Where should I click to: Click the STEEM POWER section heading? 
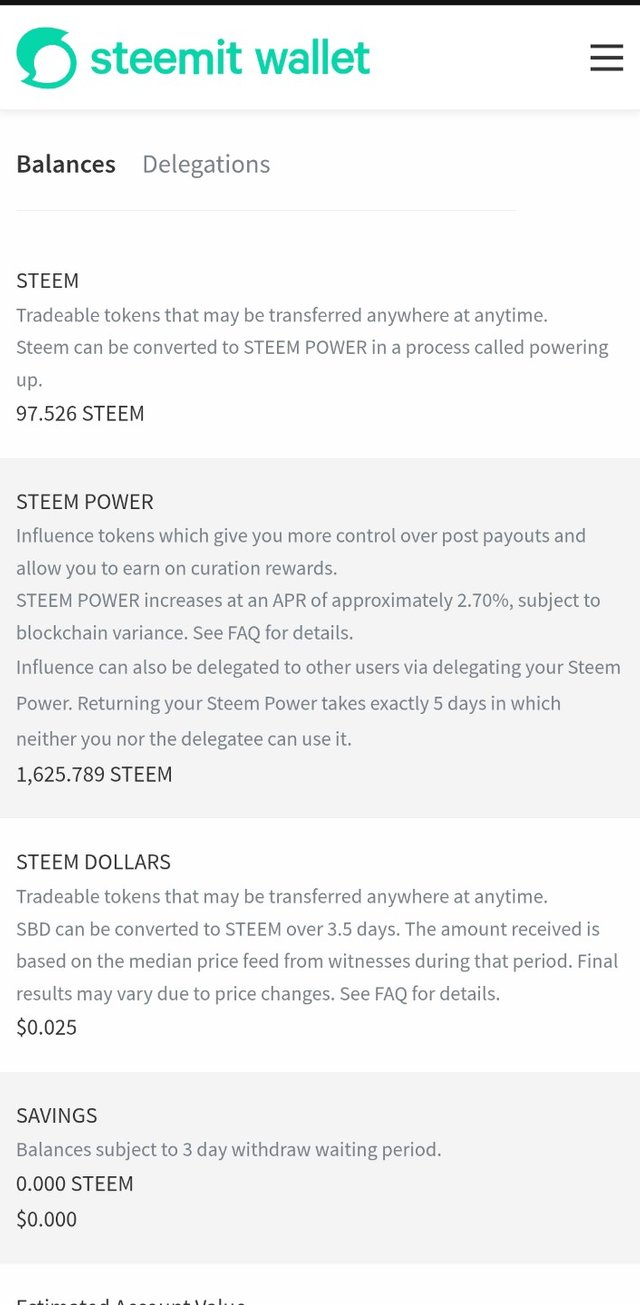(x=85, y=502)
